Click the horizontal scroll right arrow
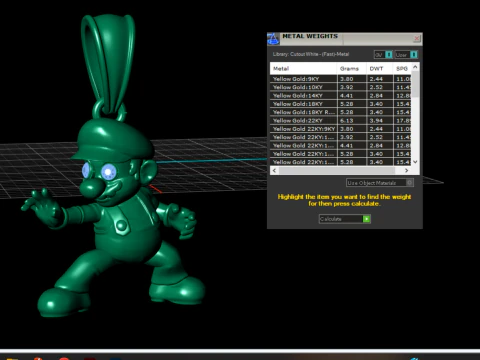 click(x=406, y=170)
